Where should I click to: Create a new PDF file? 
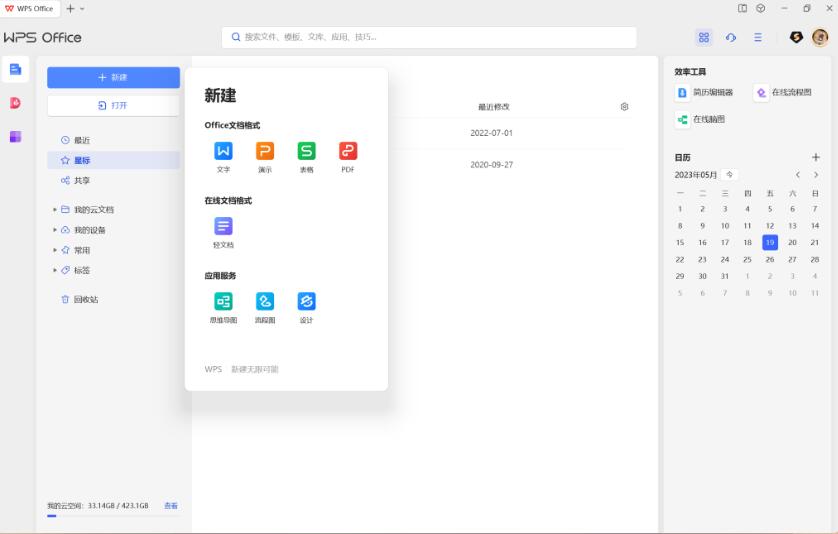[x=348, y=151]
